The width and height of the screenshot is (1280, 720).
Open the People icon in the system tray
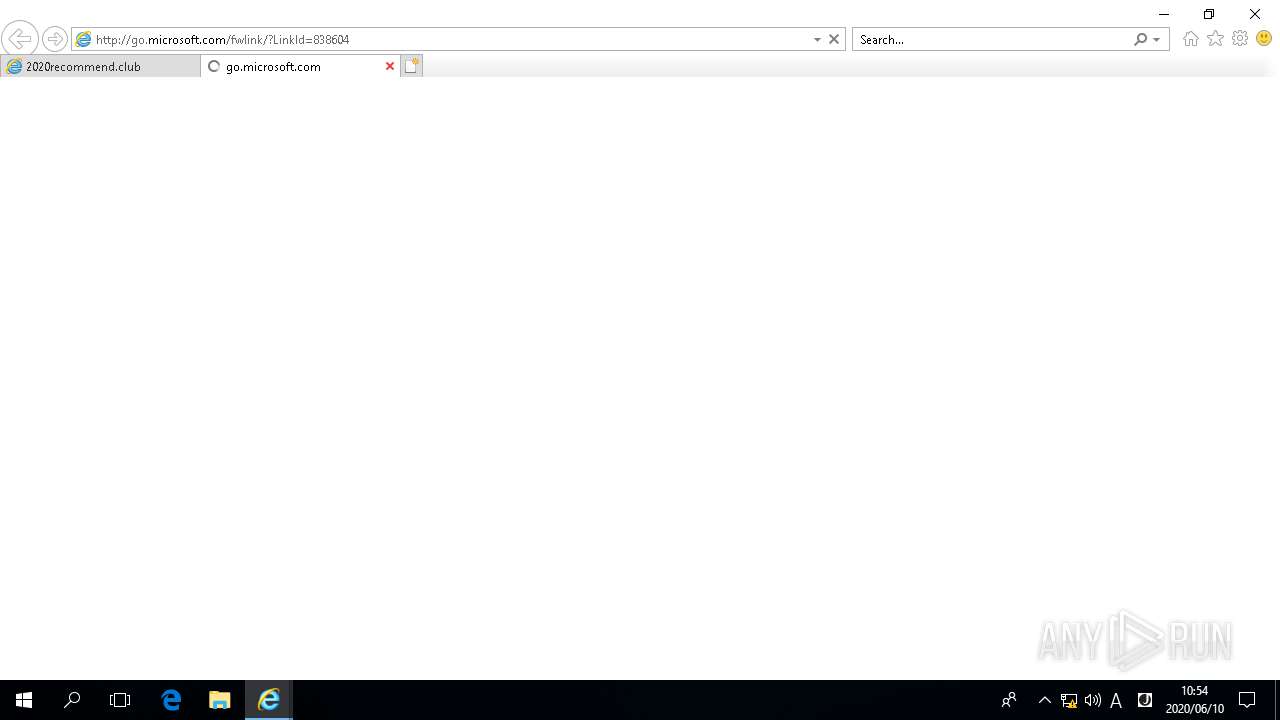1009,700
